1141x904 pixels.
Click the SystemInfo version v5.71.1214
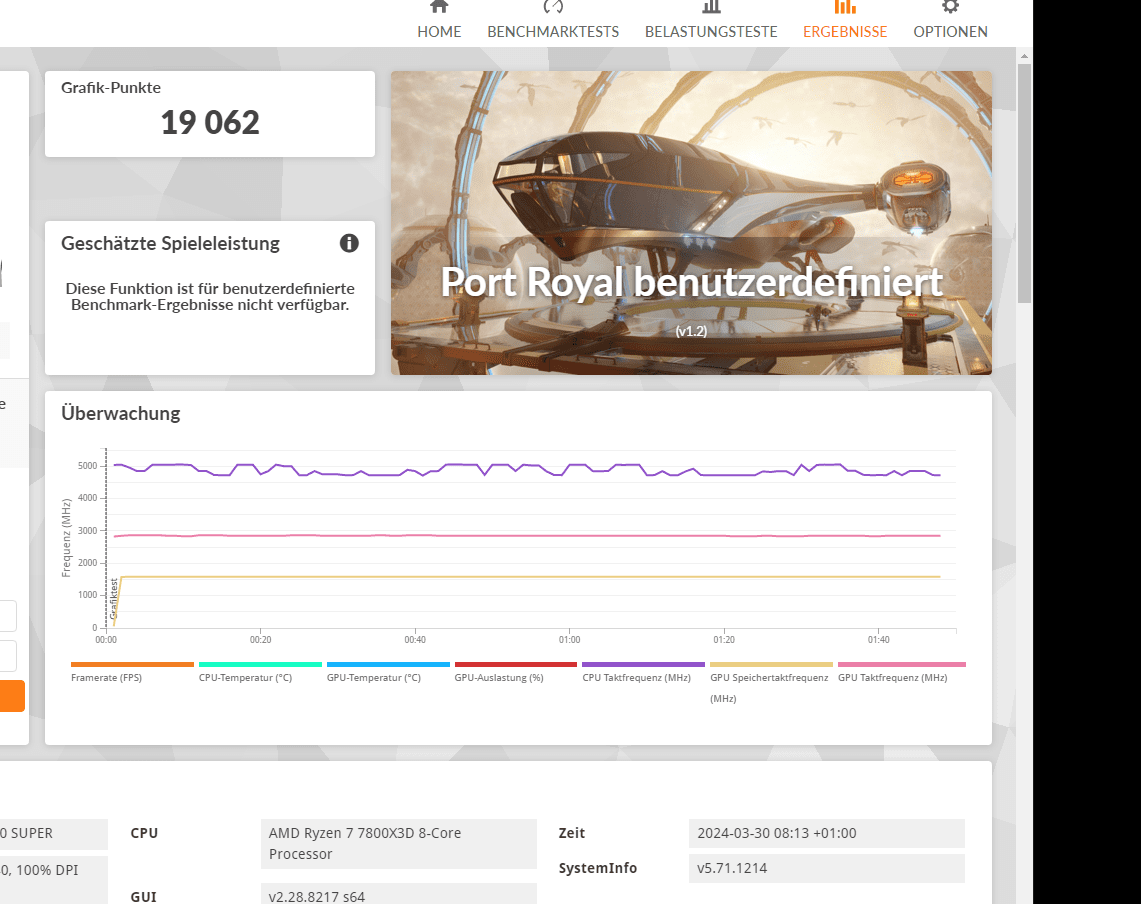pyautogui.click(x=827, y=868)
